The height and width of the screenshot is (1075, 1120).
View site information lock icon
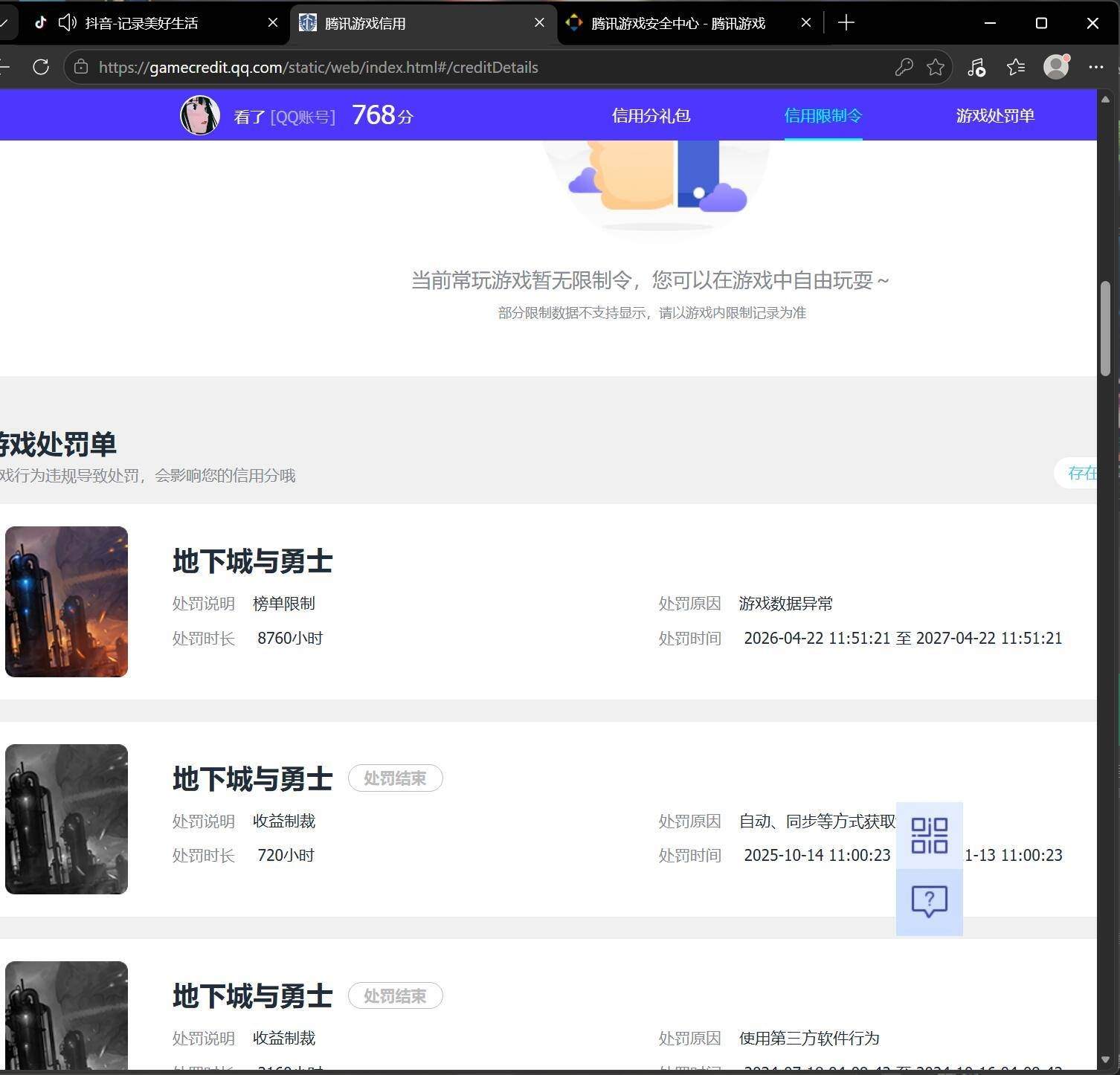click(x=81, y=67)
